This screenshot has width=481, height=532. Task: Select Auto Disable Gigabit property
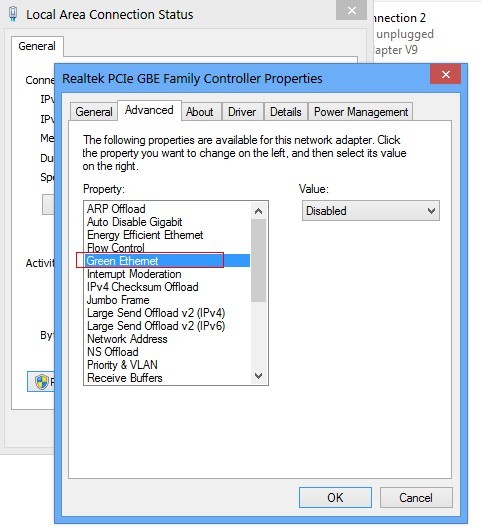point(167,222)
